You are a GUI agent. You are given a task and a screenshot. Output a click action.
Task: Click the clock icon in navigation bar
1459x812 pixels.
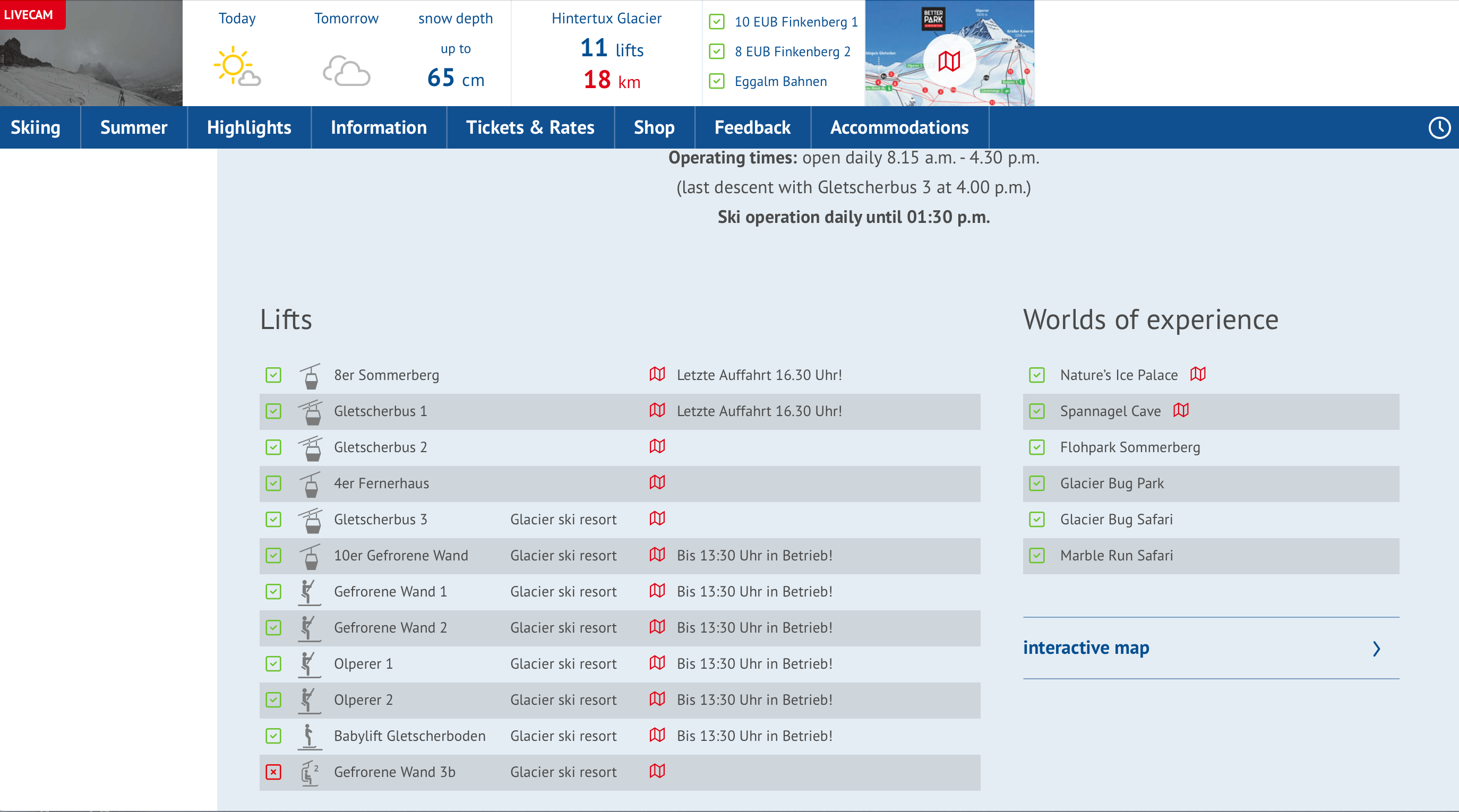point(1439,127)
